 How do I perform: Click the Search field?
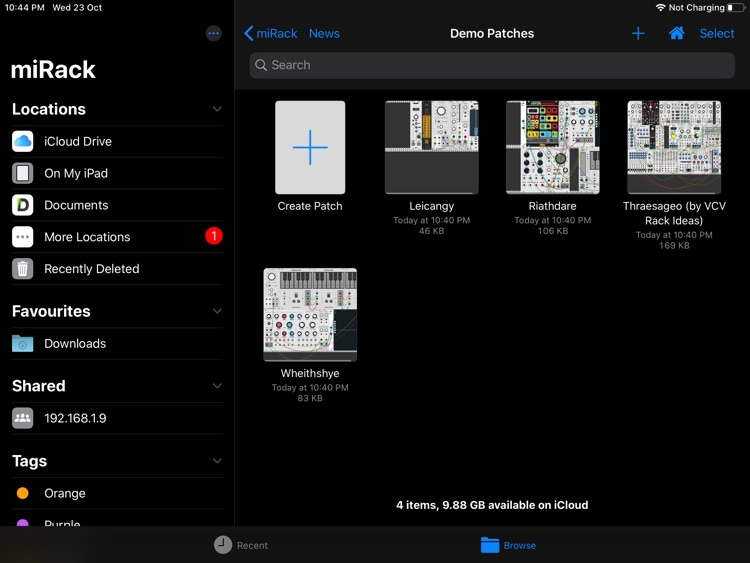492,65
